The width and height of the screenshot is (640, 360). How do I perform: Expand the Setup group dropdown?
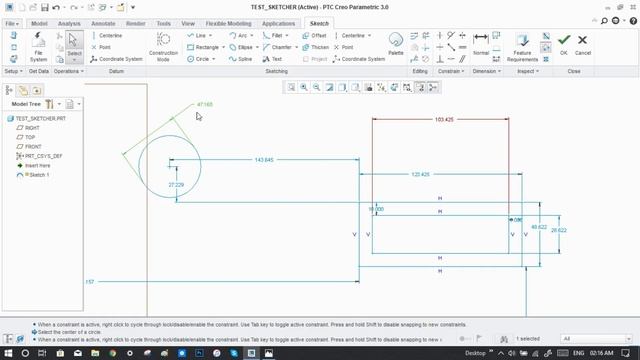tap(13, 71)
